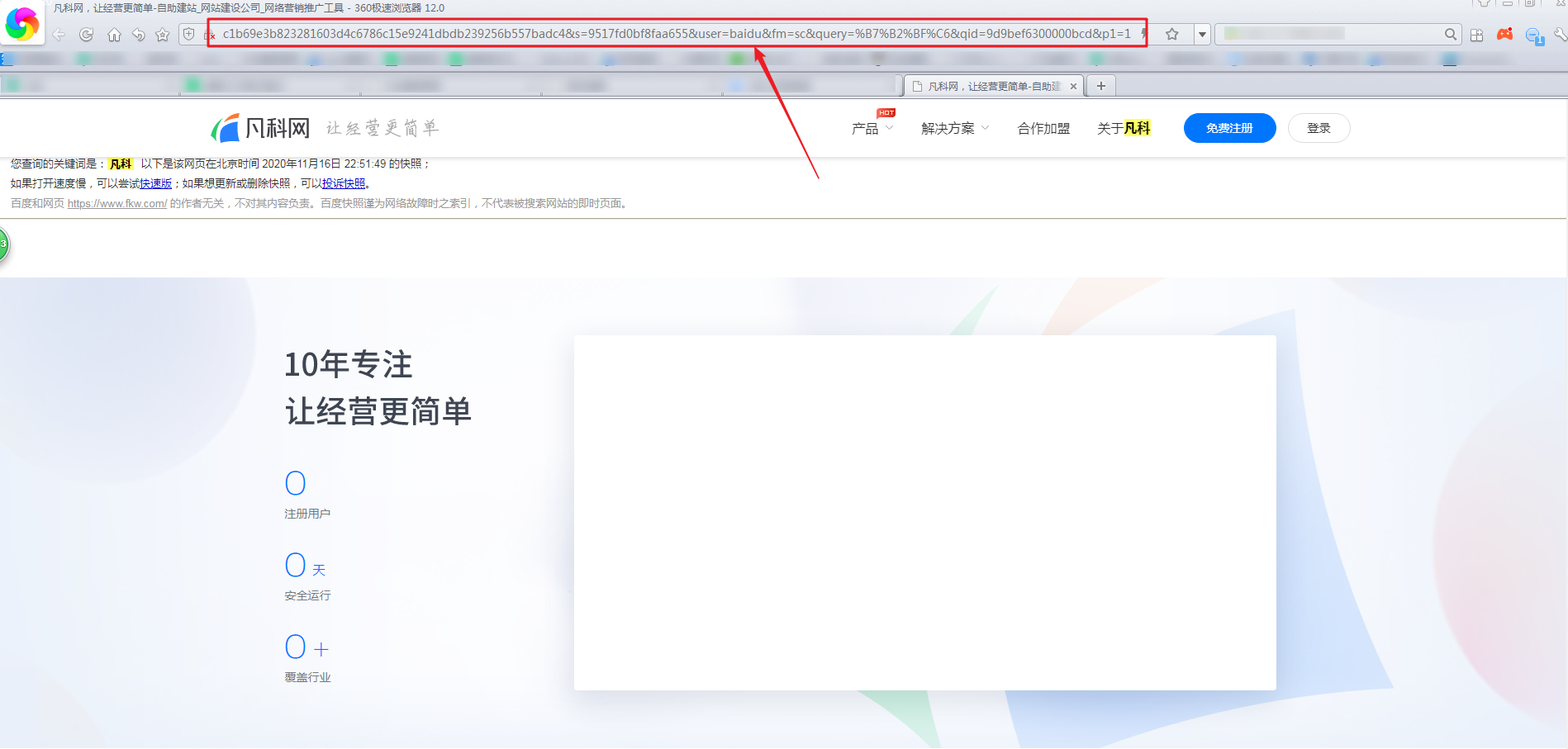This screenshot has height=749, width=1568.
Task: Open the 合作加盟 navigation item
Action: [x=1043, y=129]
